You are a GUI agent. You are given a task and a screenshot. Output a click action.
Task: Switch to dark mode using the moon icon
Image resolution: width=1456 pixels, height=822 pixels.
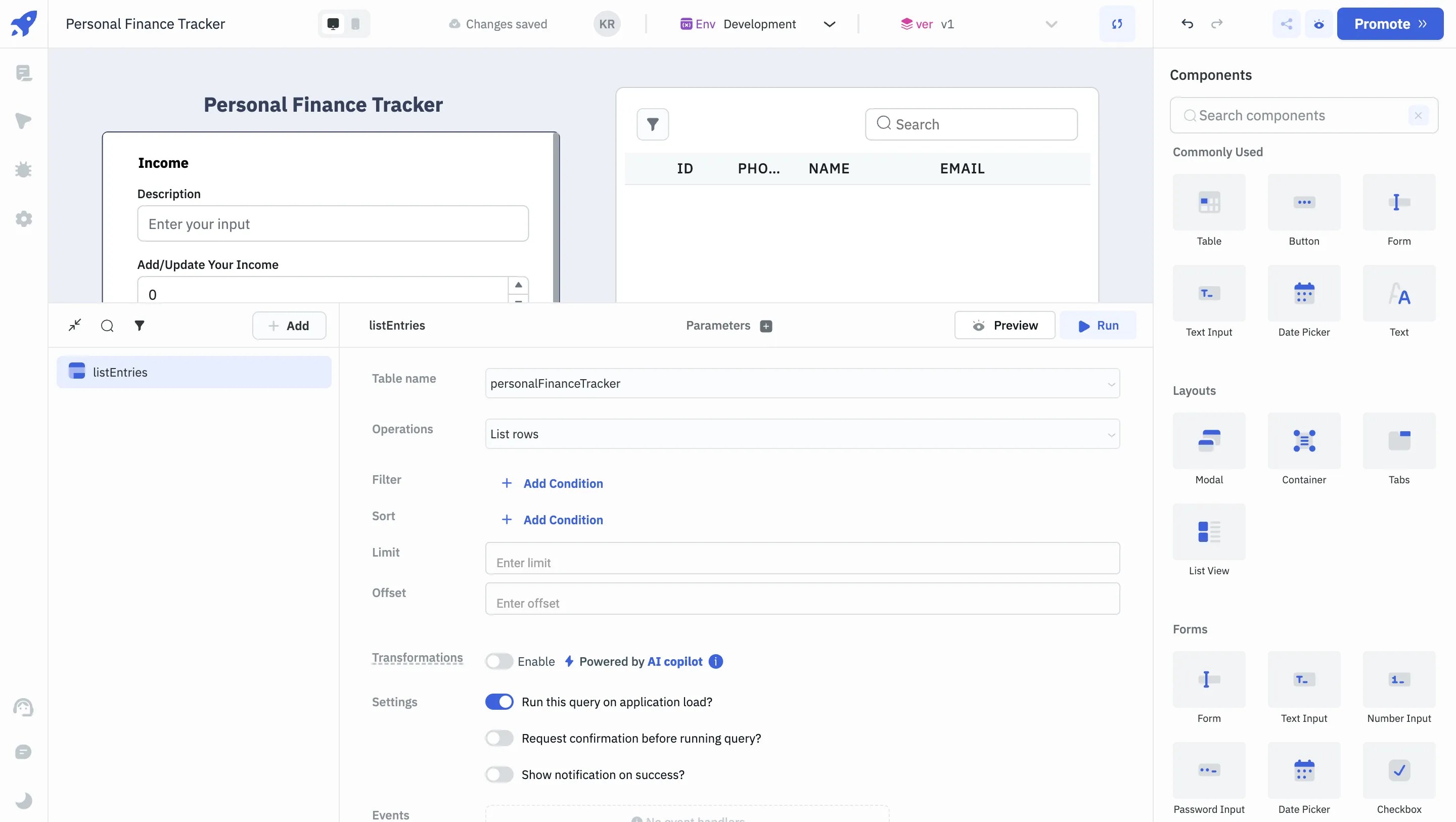[24, 800]
